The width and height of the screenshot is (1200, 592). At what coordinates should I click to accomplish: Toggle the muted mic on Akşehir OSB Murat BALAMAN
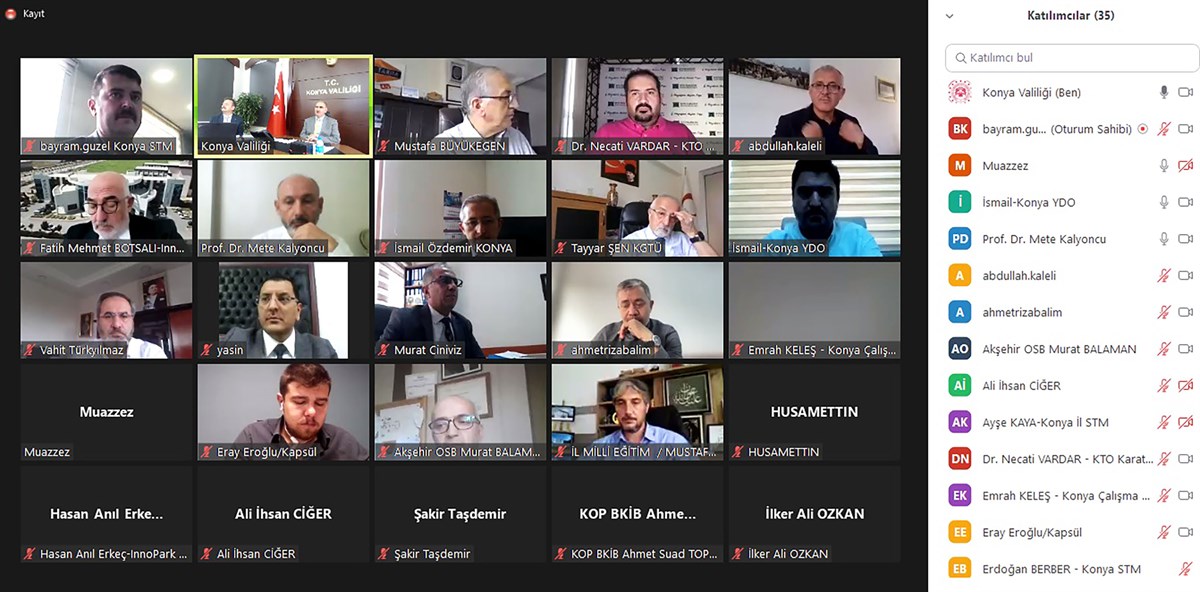[x=1163, y=349]
